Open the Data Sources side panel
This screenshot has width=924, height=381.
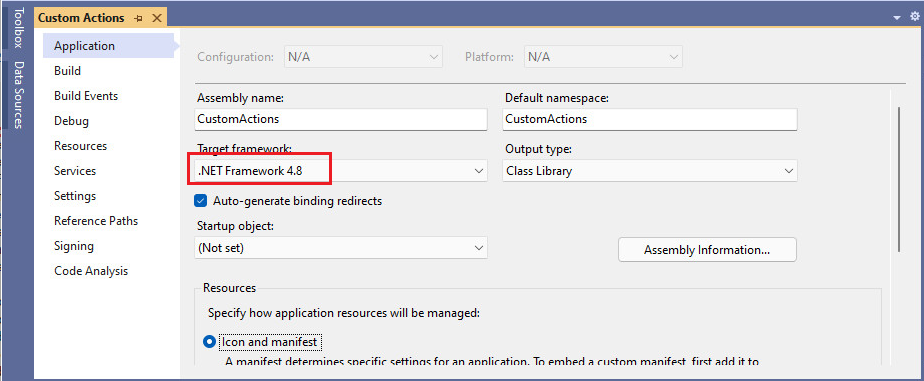19,95
